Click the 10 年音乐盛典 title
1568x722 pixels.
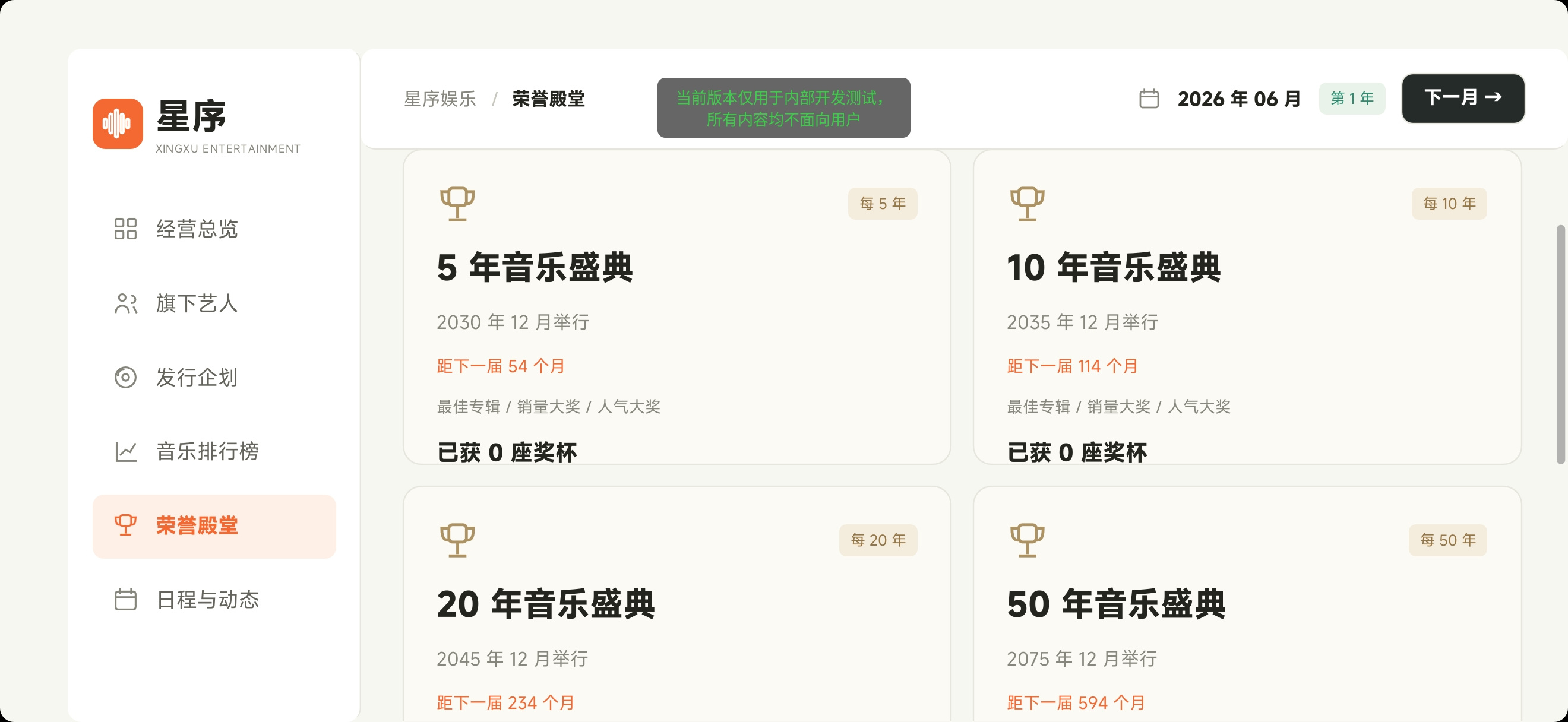pos(1113,268)
